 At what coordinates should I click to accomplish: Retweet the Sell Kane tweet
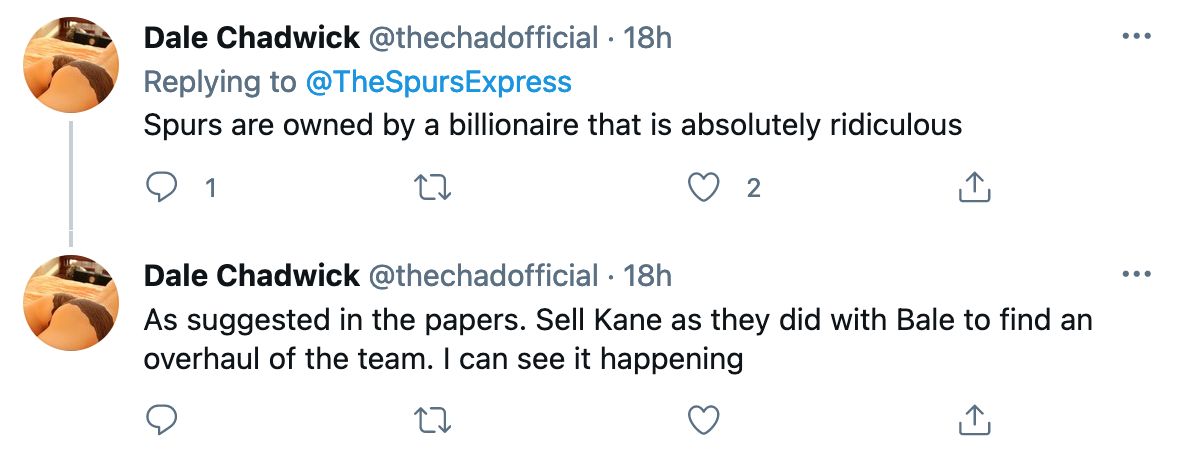(431, 420)
